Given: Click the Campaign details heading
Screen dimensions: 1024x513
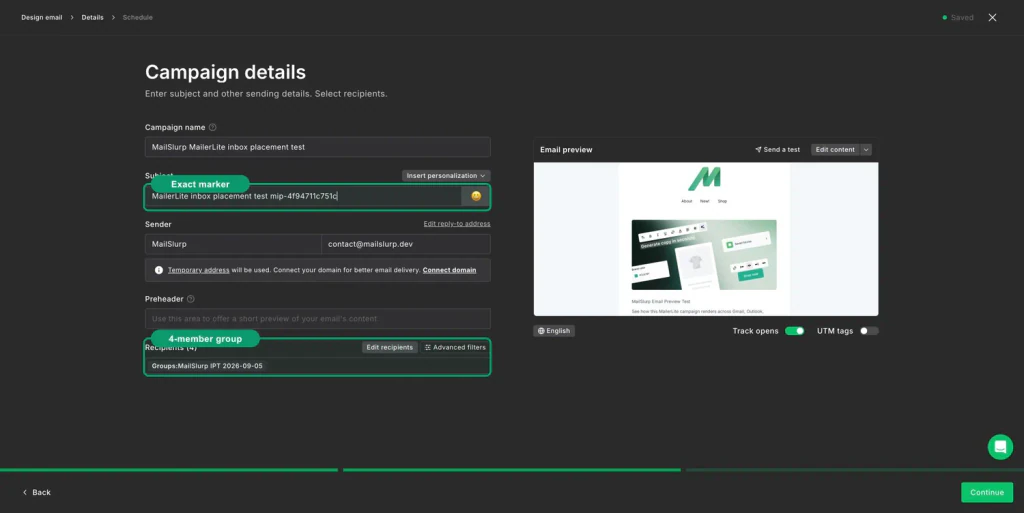Looking at the screenshot, I should point(225,72).
